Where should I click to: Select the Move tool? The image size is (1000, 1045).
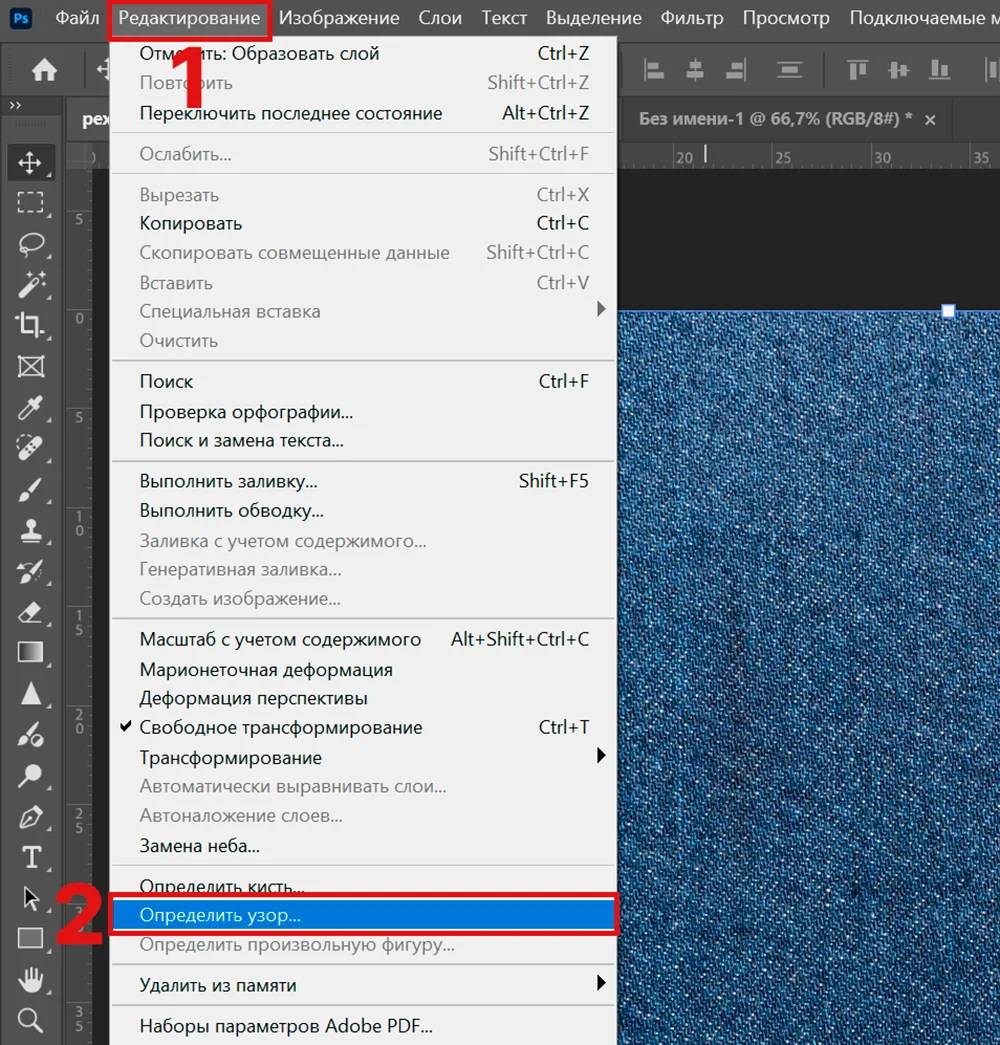pos(30,163)
